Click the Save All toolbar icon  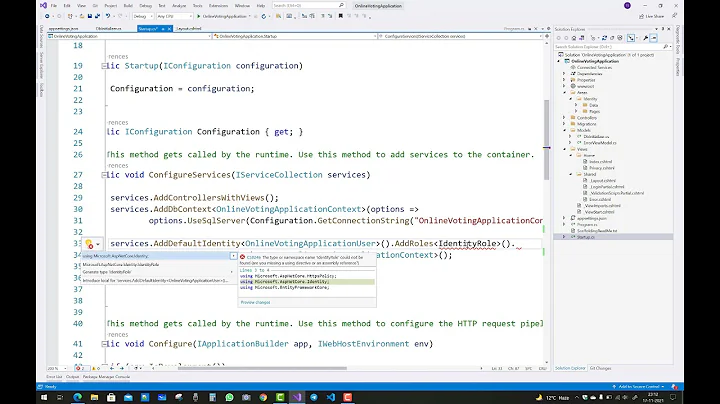[97, 16]
